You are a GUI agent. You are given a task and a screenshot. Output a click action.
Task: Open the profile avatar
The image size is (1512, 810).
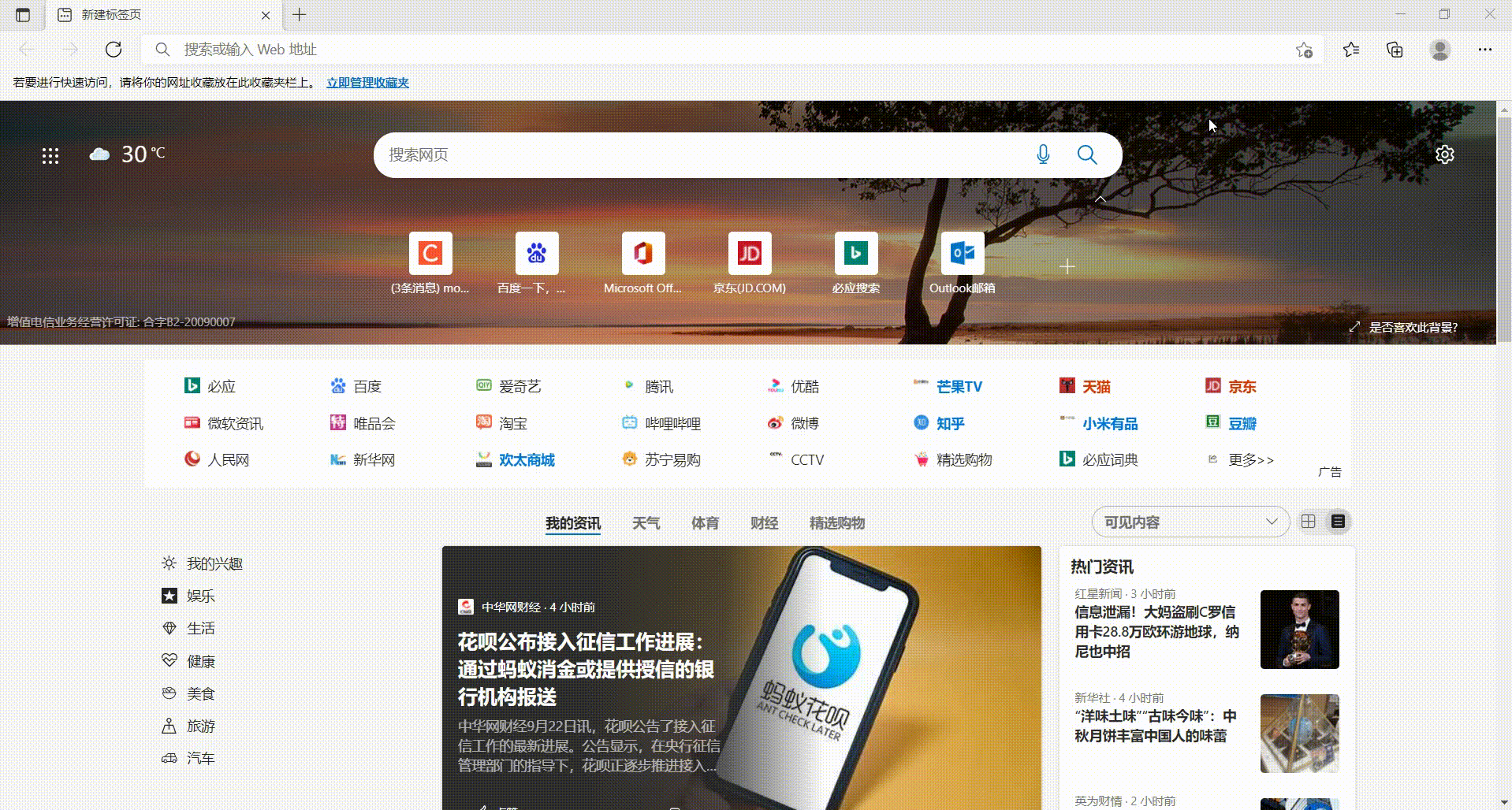[x=1440, y=50]
